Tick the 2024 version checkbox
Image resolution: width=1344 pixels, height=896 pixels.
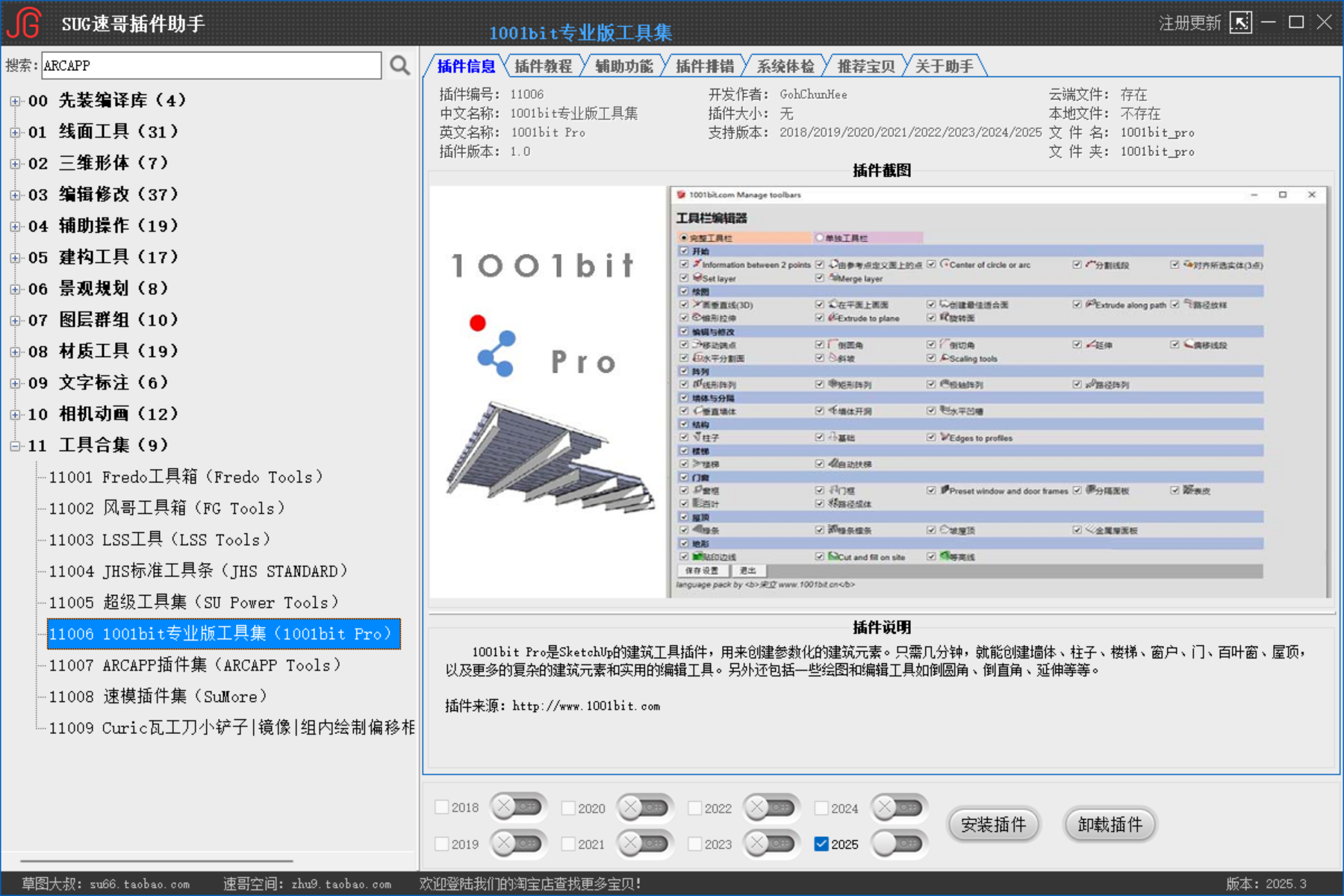pyautogui.click(x=821, y=808)
